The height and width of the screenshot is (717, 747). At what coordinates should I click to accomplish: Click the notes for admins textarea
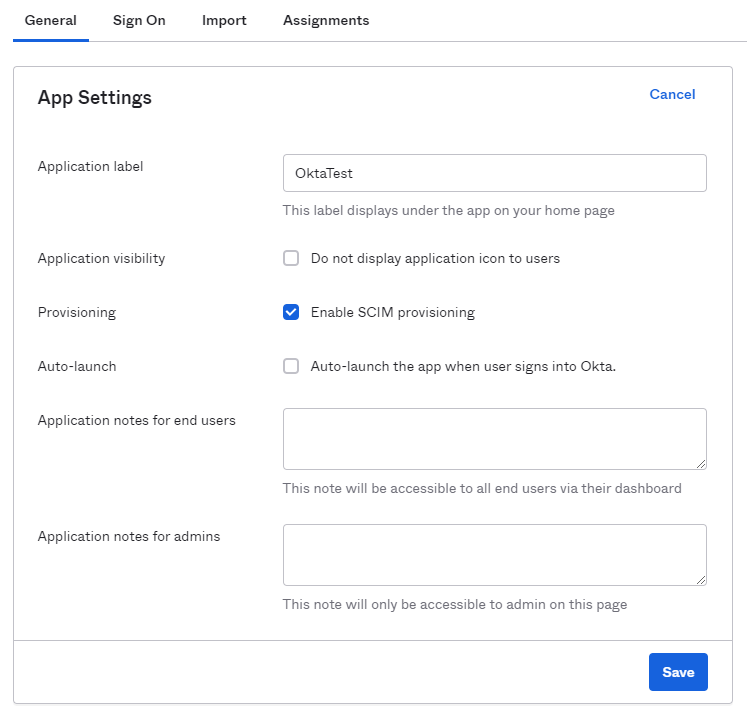point(495,555)
